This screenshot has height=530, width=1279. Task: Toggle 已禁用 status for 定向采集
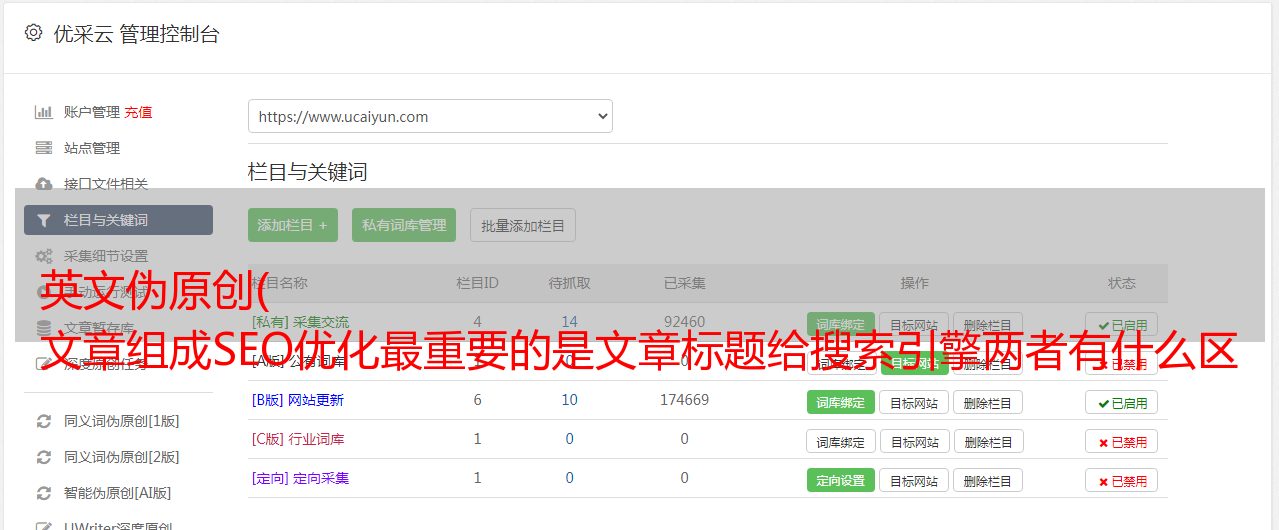(x=1122, y=480)
